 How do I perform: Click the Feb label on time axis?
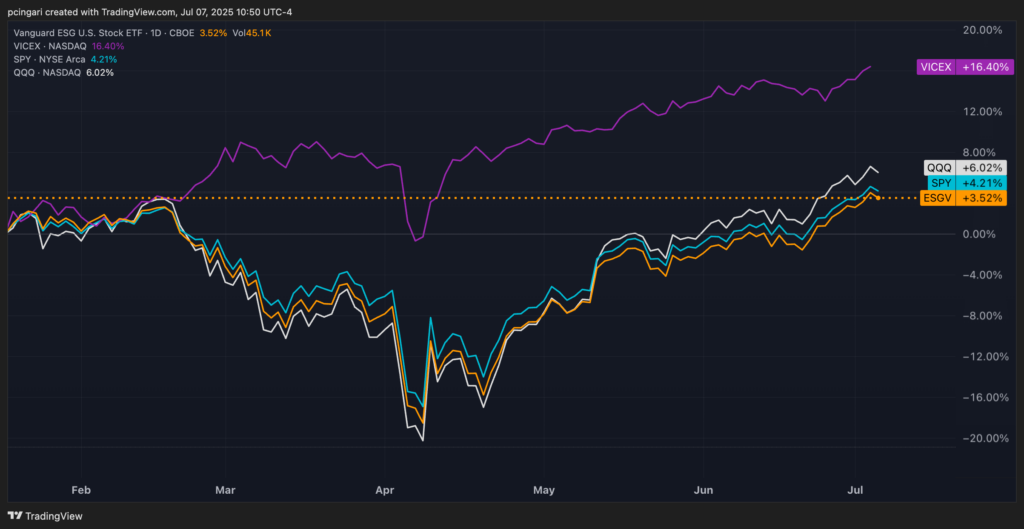click(x=81, y=489)
